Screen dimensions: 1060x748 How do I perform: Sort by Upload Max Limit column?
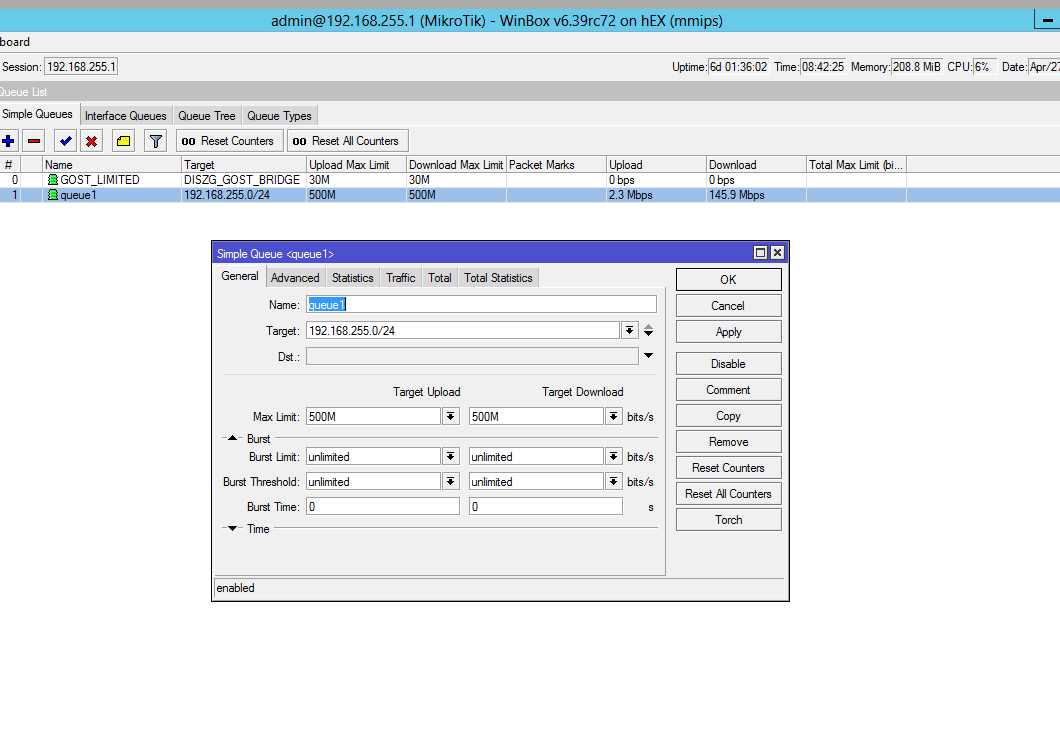pyautogui.click(x=356, y=164)
